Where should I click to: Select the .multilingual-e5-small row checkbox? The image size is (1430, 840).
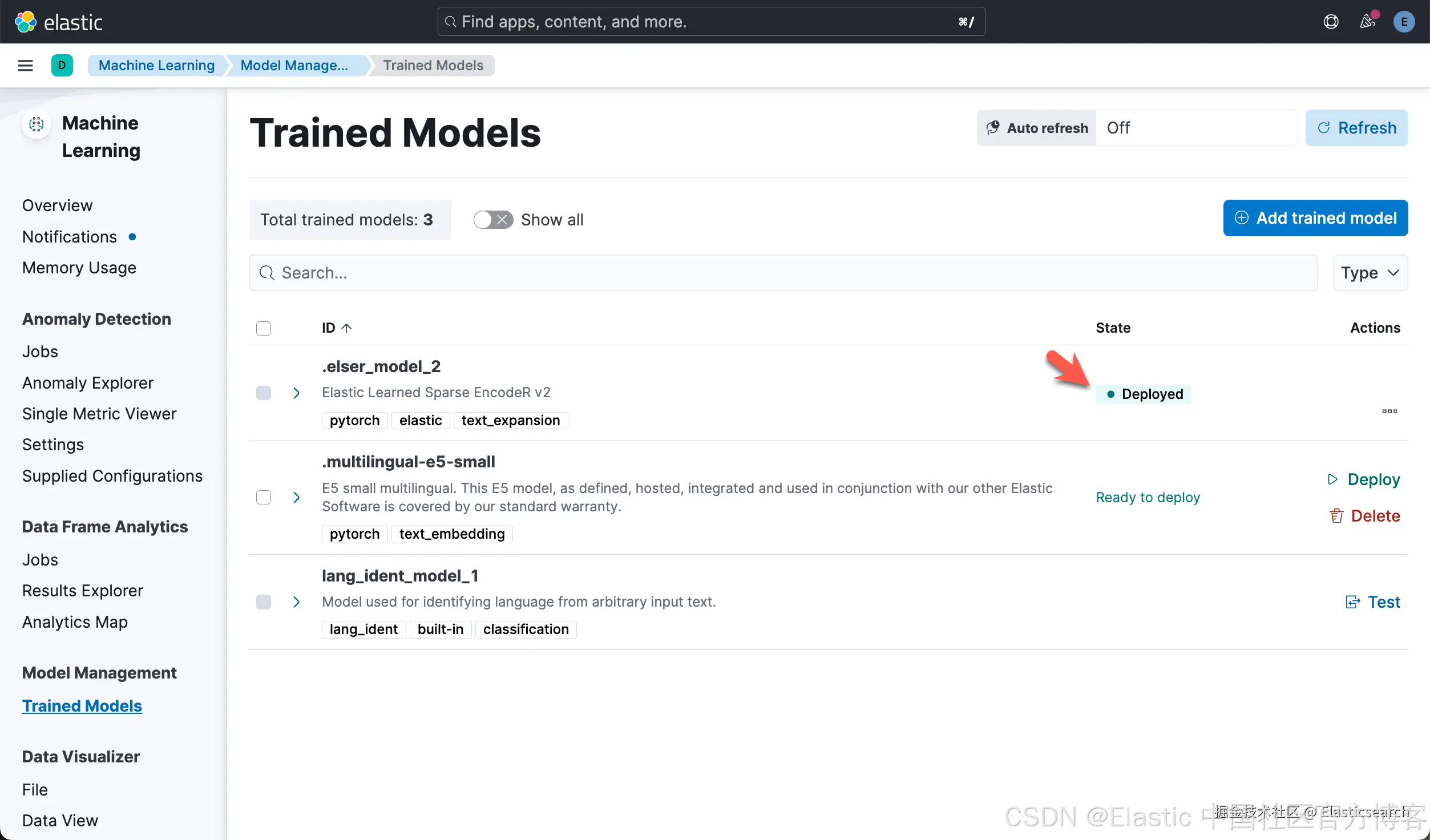pyautogui.click(x=264, y=497)
